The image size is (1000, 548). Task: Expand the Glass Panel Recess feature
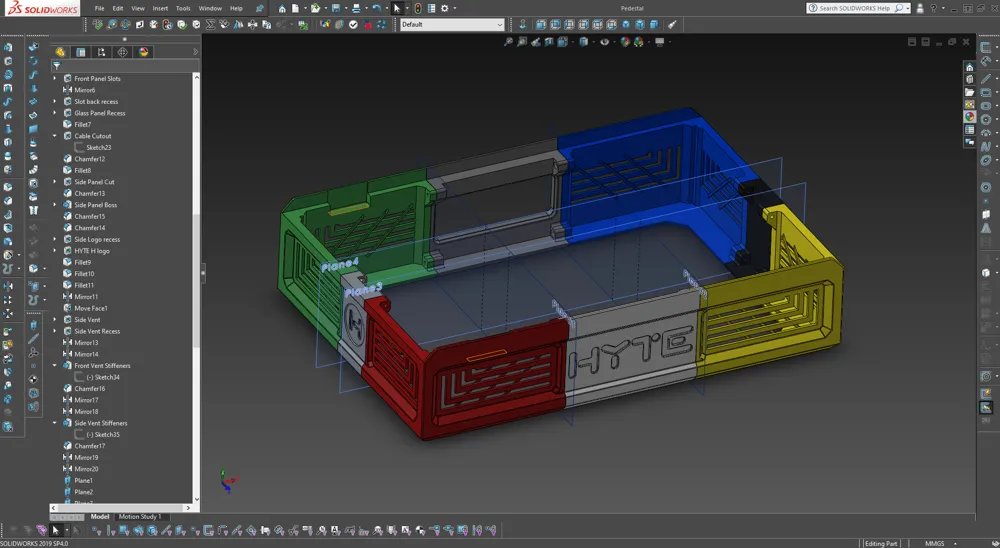pyautogui.click(x=54, y=113)
